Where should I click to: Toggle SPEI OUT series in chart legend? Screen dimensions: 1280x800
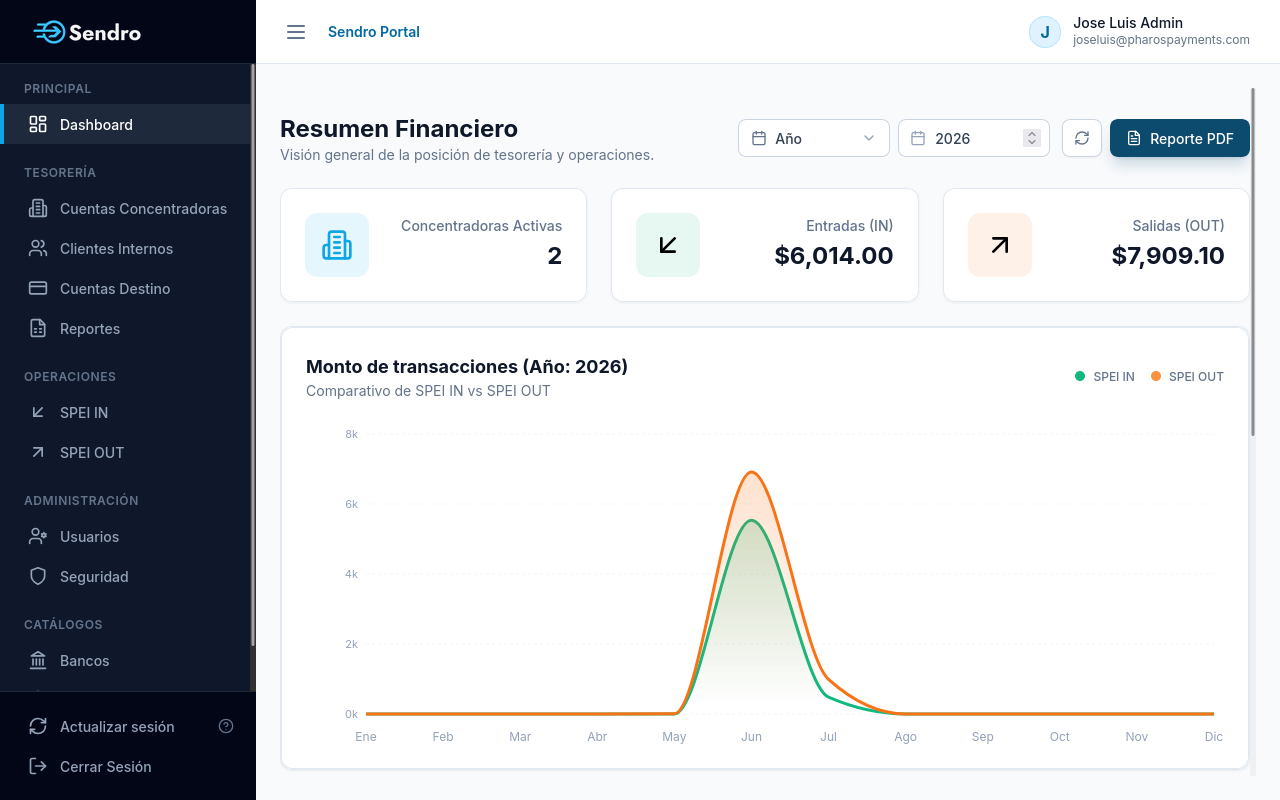(1187, 377)
